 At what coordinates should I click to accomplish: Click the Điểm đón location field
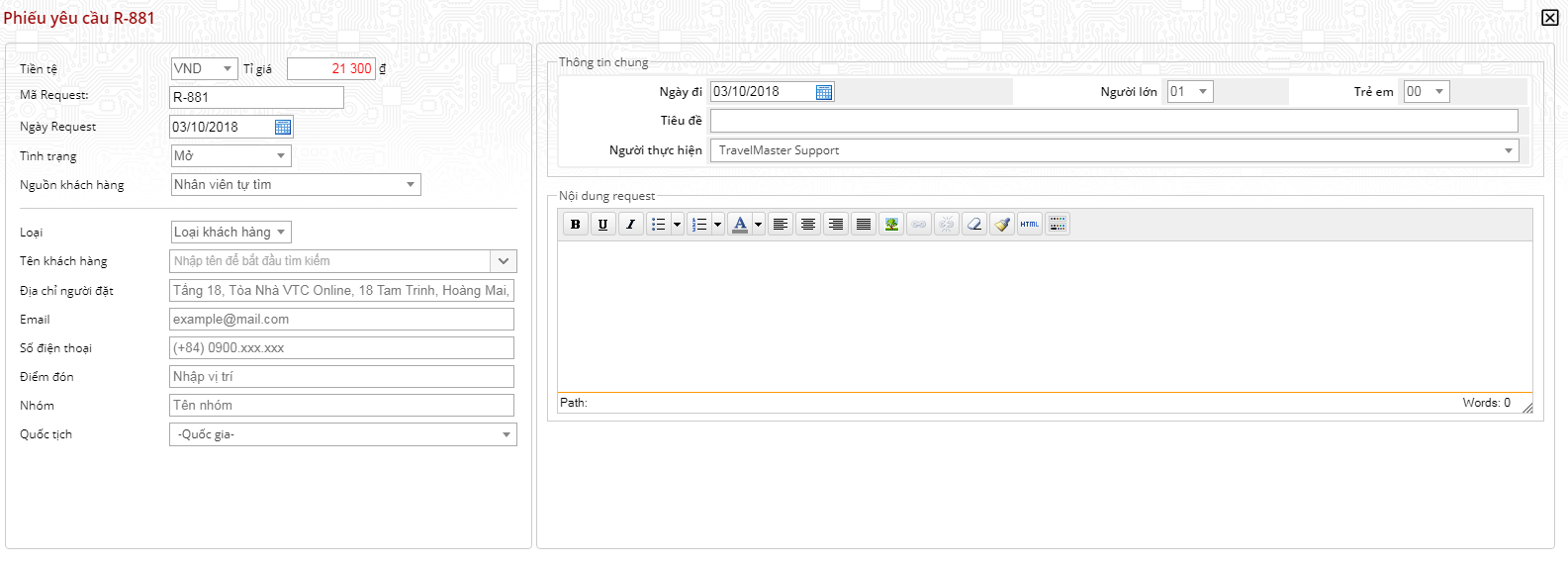click(342, 376)
